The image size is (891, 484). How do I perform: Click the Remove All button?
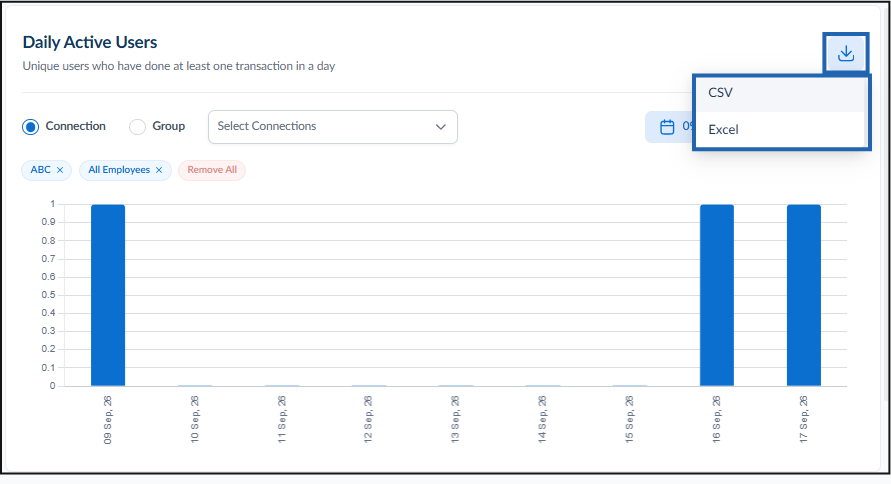[212, 170]
